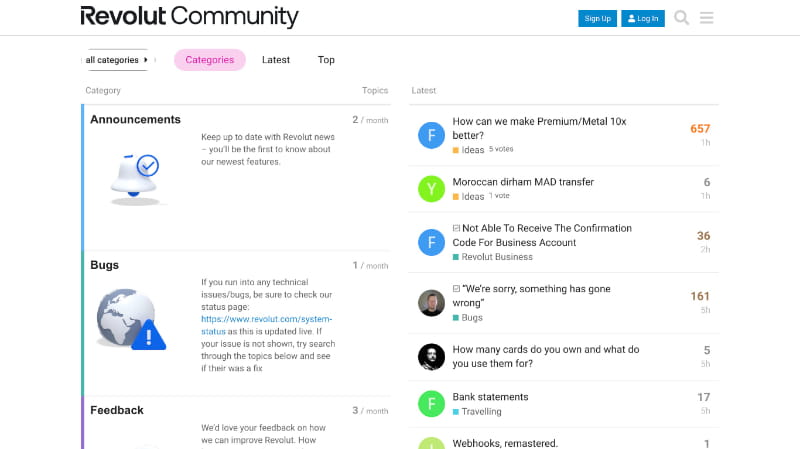
Task: Click the Revolut Business category tag
Action: [x=497, y=257]
